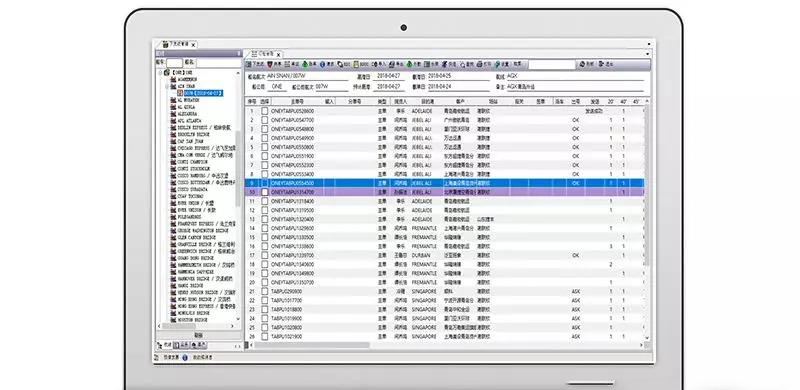The width and height of the screenshot is (800, 390).
Task: Click the right arrow of the tree's horizontal scrollbar
Action: [x=233, y=326]
